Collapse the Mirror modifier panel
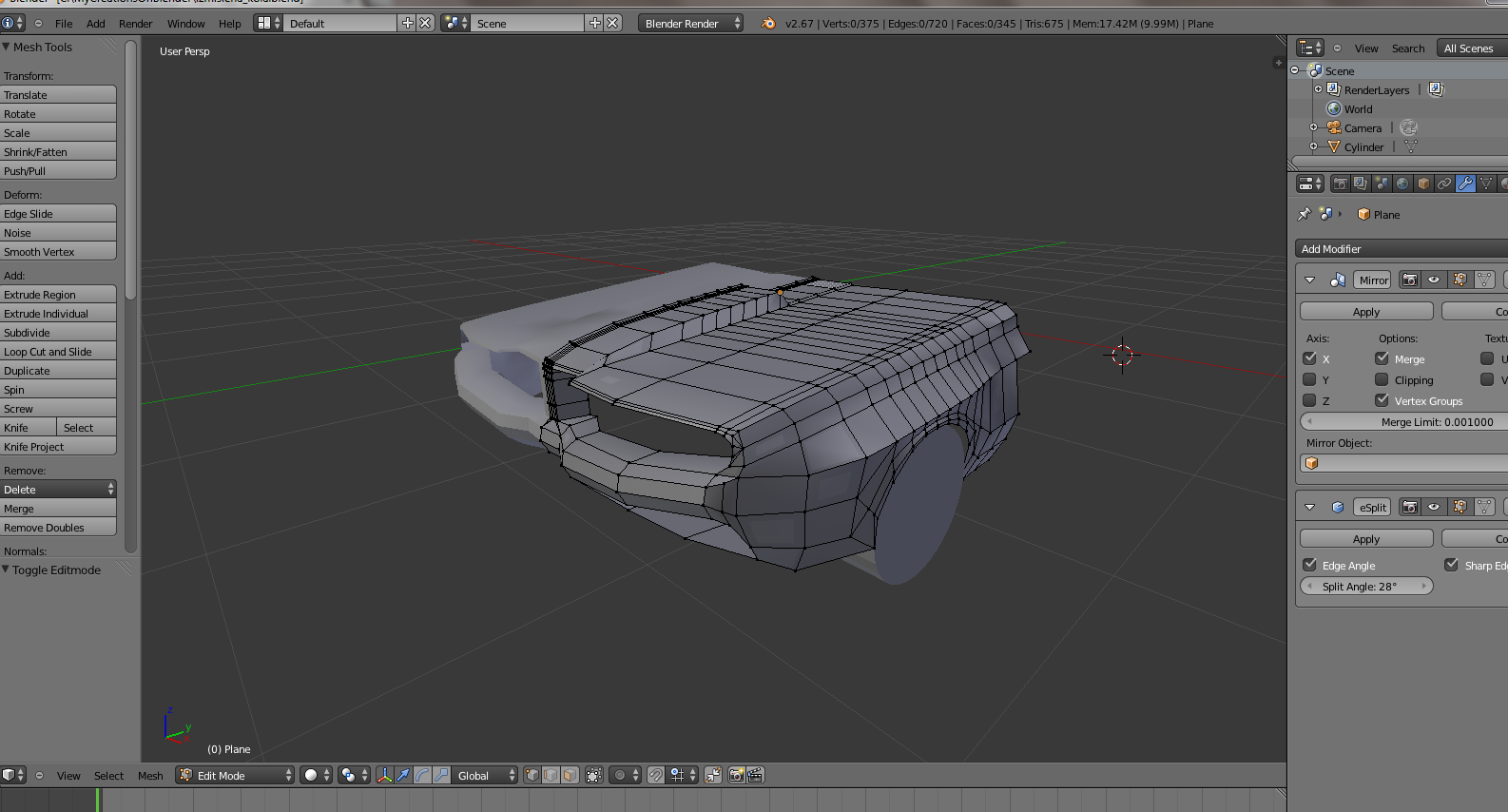This screenshot has width=1508, height=812. point(1310,280)
